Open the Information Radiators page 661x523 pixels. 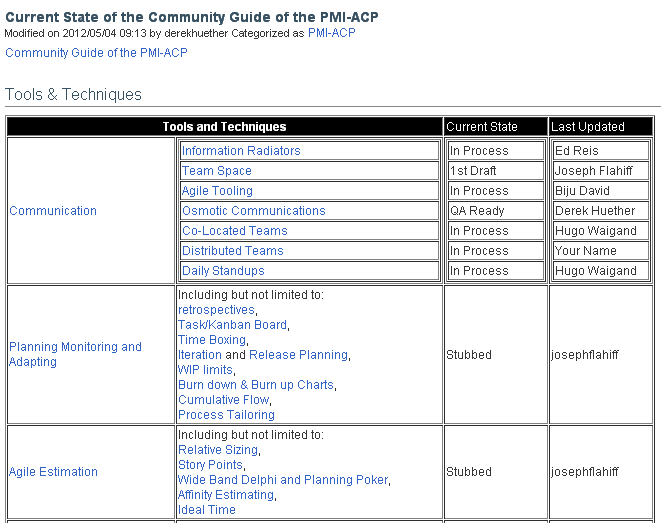241,150
